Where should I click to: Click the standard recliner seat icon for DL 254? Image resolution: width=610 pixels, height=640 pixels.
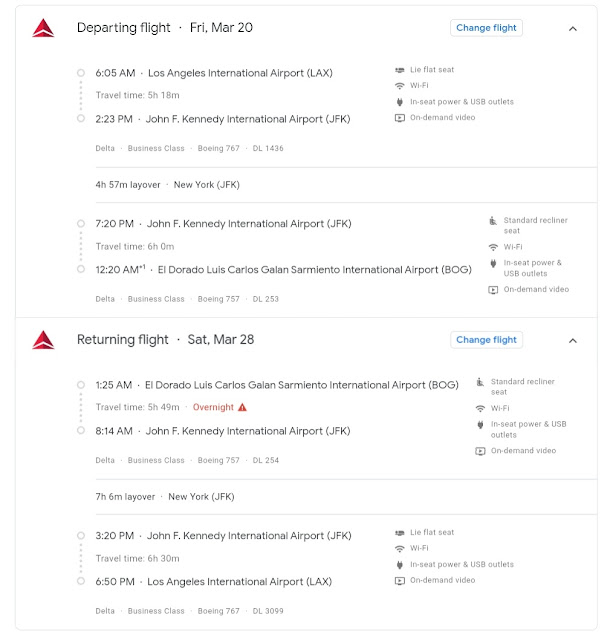pos(480,382)
